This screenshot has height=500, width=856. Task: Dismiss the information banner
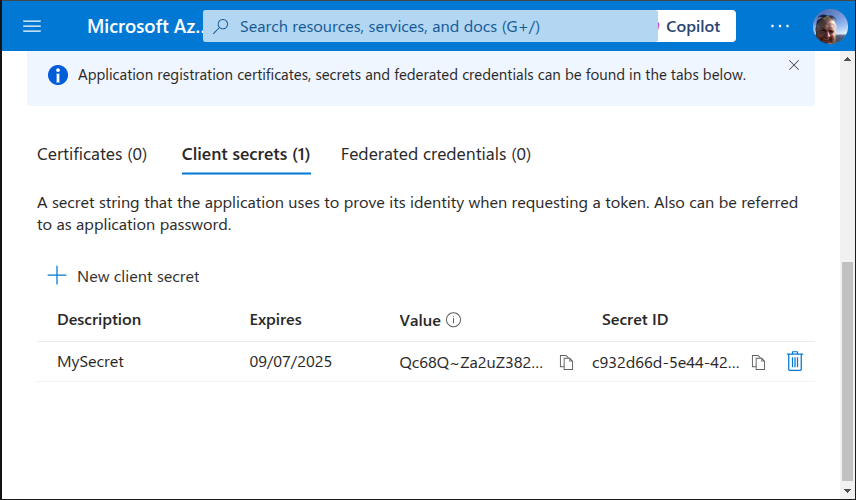click(794, 66)
